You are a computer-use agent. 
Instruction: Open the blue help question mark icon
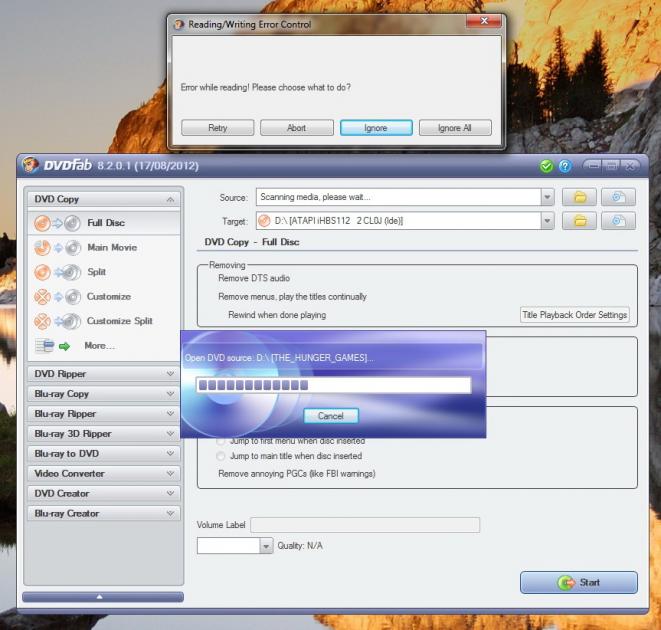click(x=565, y=166)
